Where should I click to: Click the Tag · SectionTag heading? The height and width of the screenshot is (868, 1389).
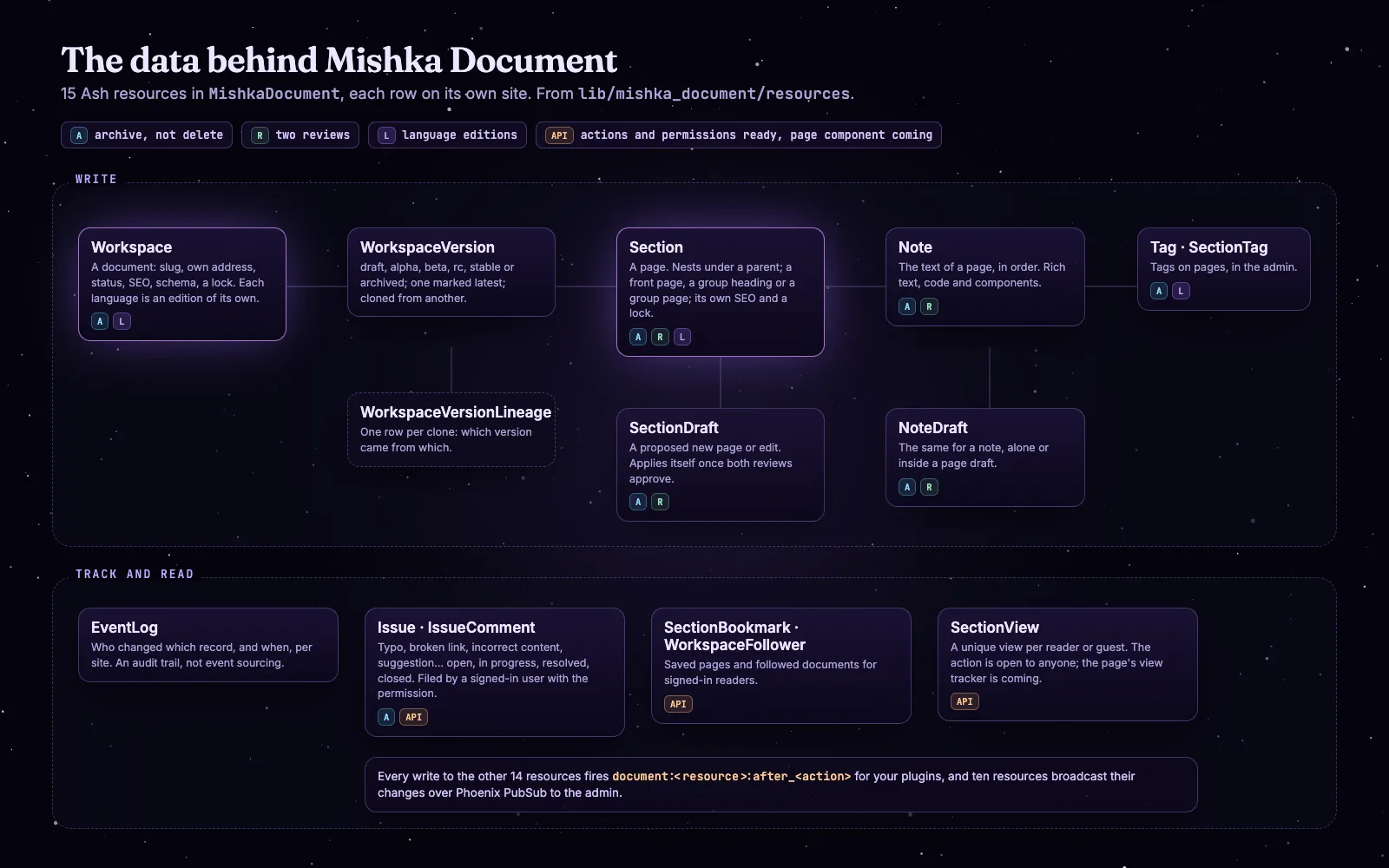coord(1208,247)
